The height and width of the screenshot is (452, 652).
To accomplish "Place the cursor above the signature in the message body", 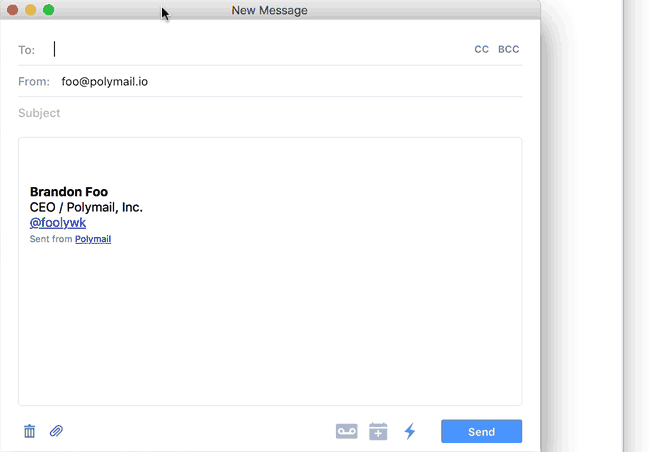I will [270, 160].
